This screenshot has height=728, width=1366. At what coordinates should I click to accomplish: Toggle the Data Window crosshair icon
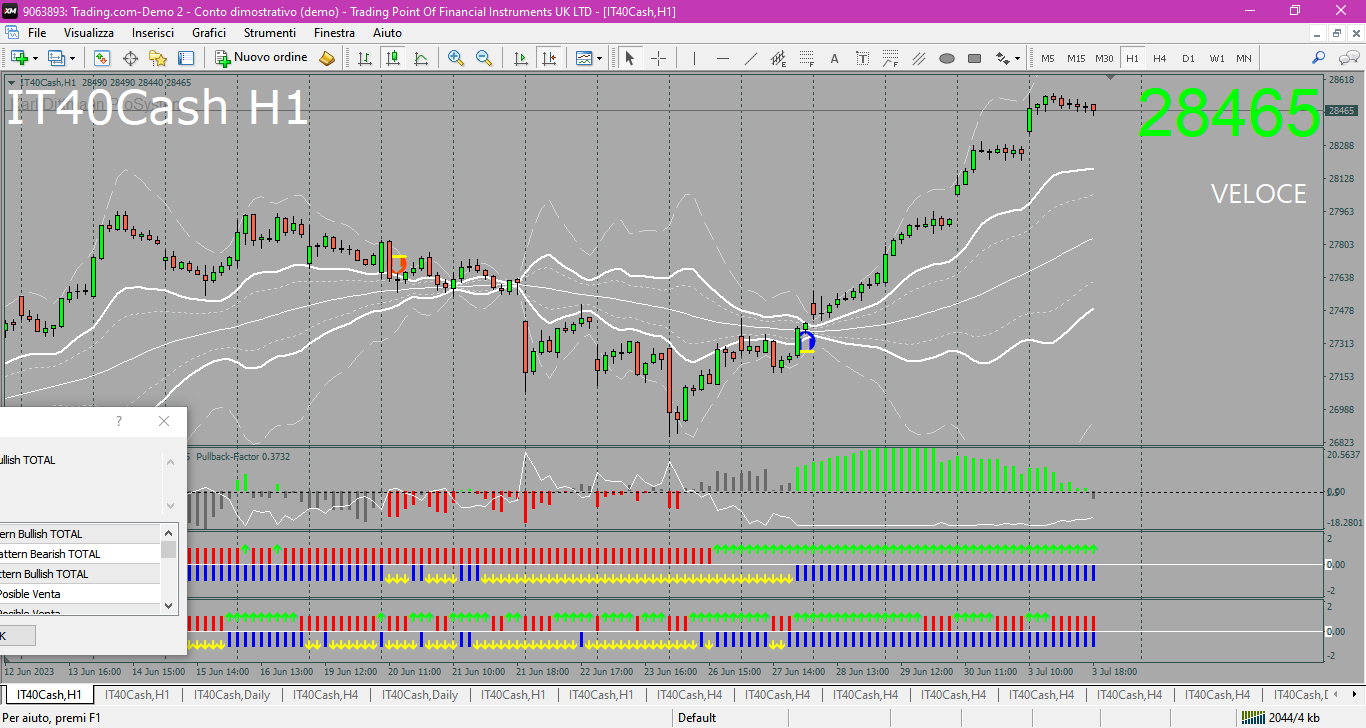click(130, 58)
